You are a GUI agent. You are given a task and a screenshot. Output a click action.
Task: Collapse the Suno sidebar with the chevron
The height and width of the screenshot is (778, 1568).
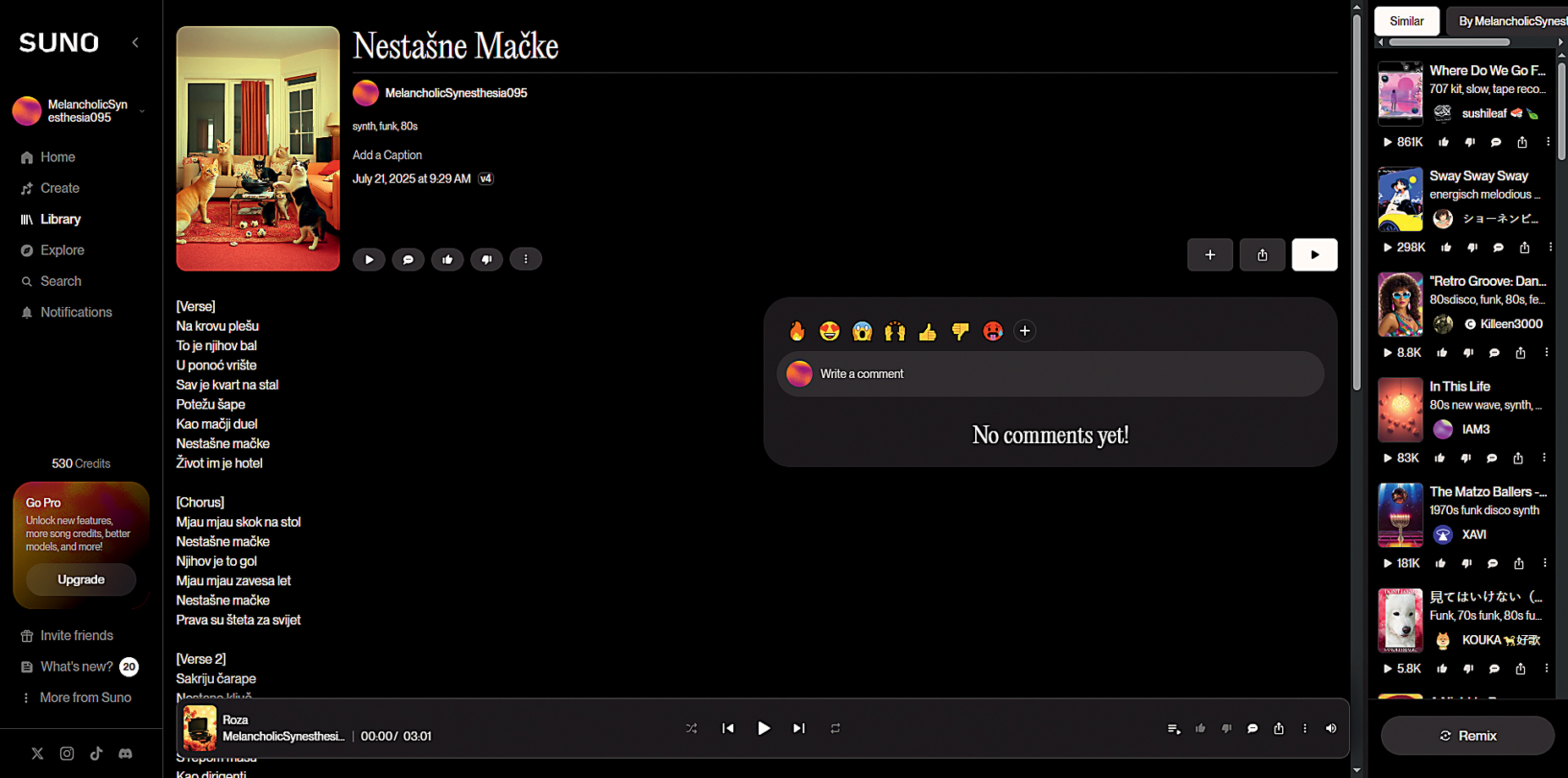pos(135,42)
